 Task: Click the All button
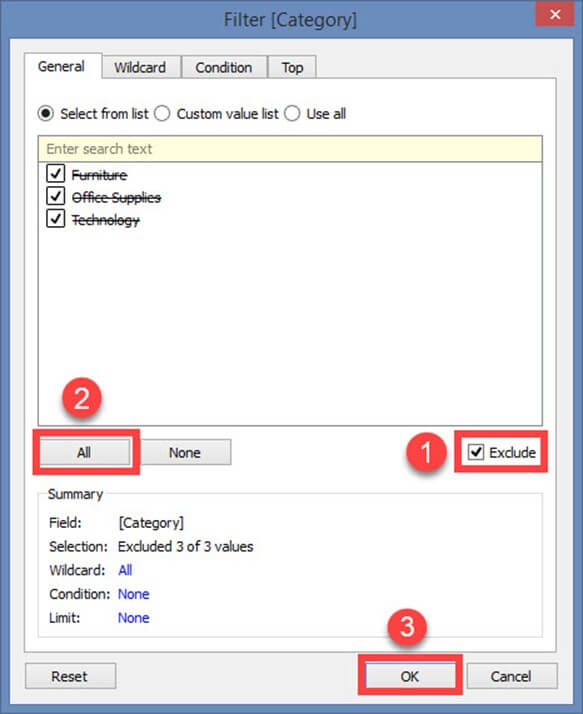pos(84,452)
